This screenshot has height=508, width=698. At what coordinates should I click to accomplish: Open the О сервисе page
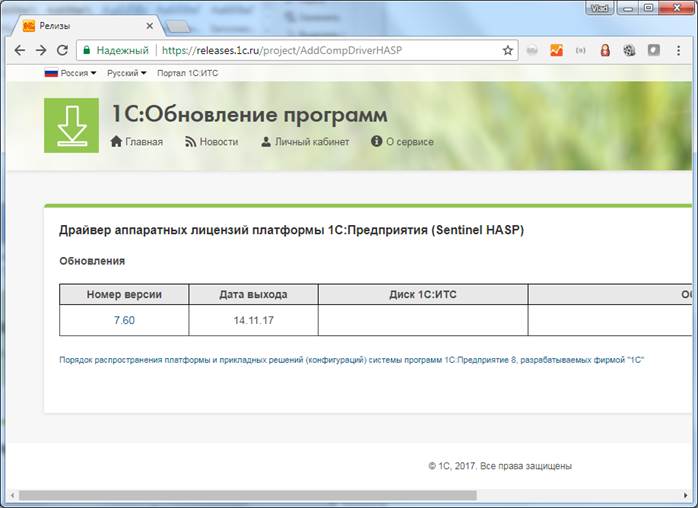pos(402,142)
